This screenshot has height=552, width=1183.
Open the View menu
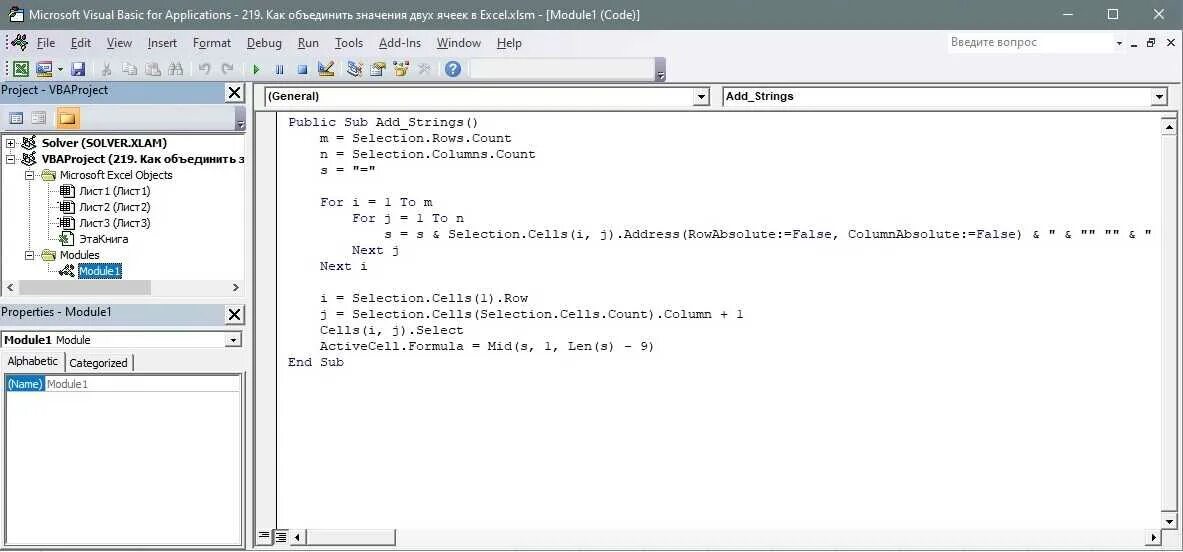pyautogui.click(x=119, y=43)
